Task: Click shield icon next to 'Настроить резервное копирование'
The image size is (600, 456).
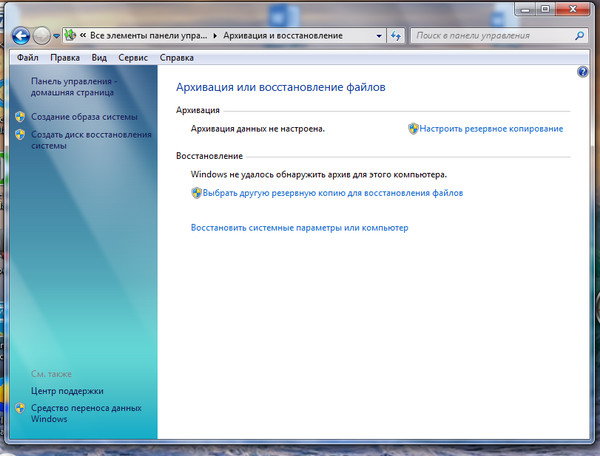Action: click(x=413, y=129)
